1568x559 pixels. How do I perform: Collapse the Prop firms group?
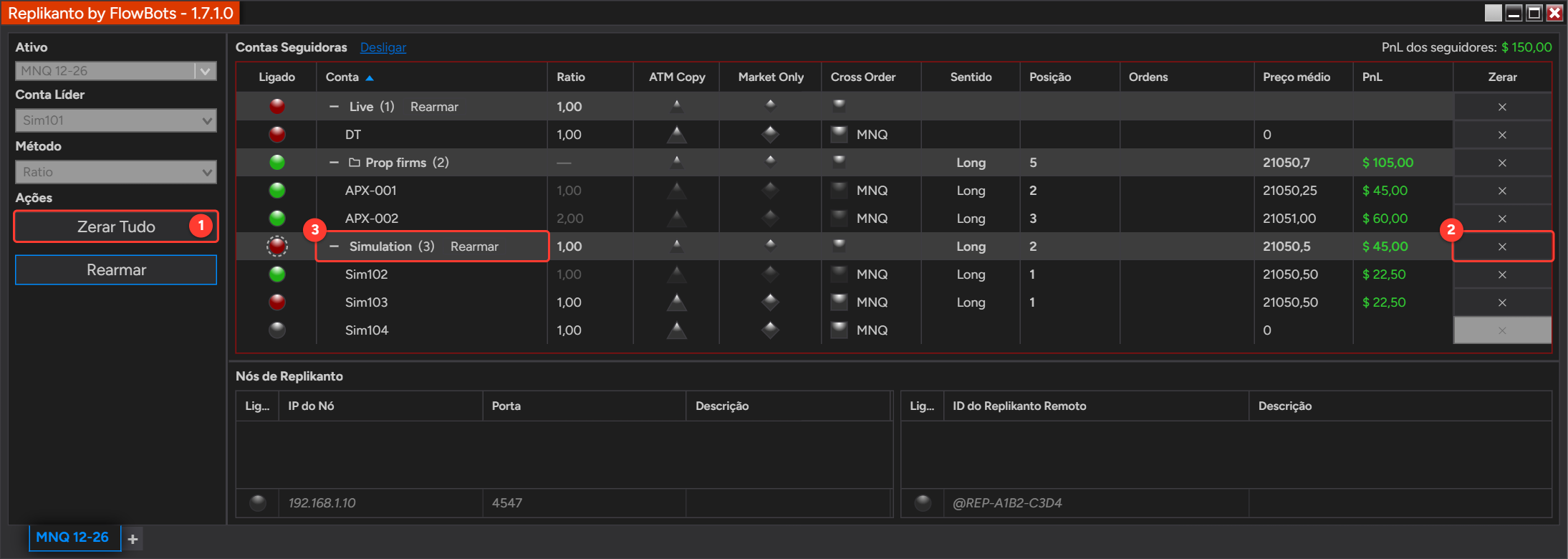(334, 163)
